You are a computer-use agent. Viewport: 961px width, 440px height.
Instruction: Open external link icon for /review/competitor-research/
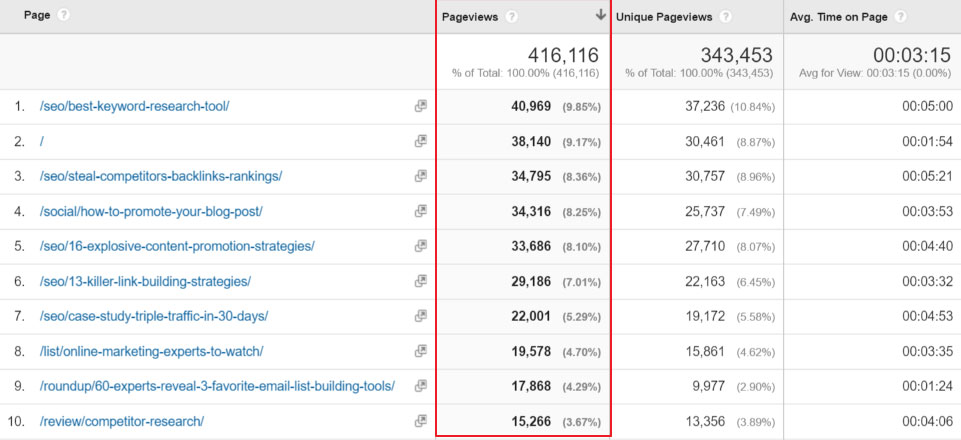pos(420,421)
